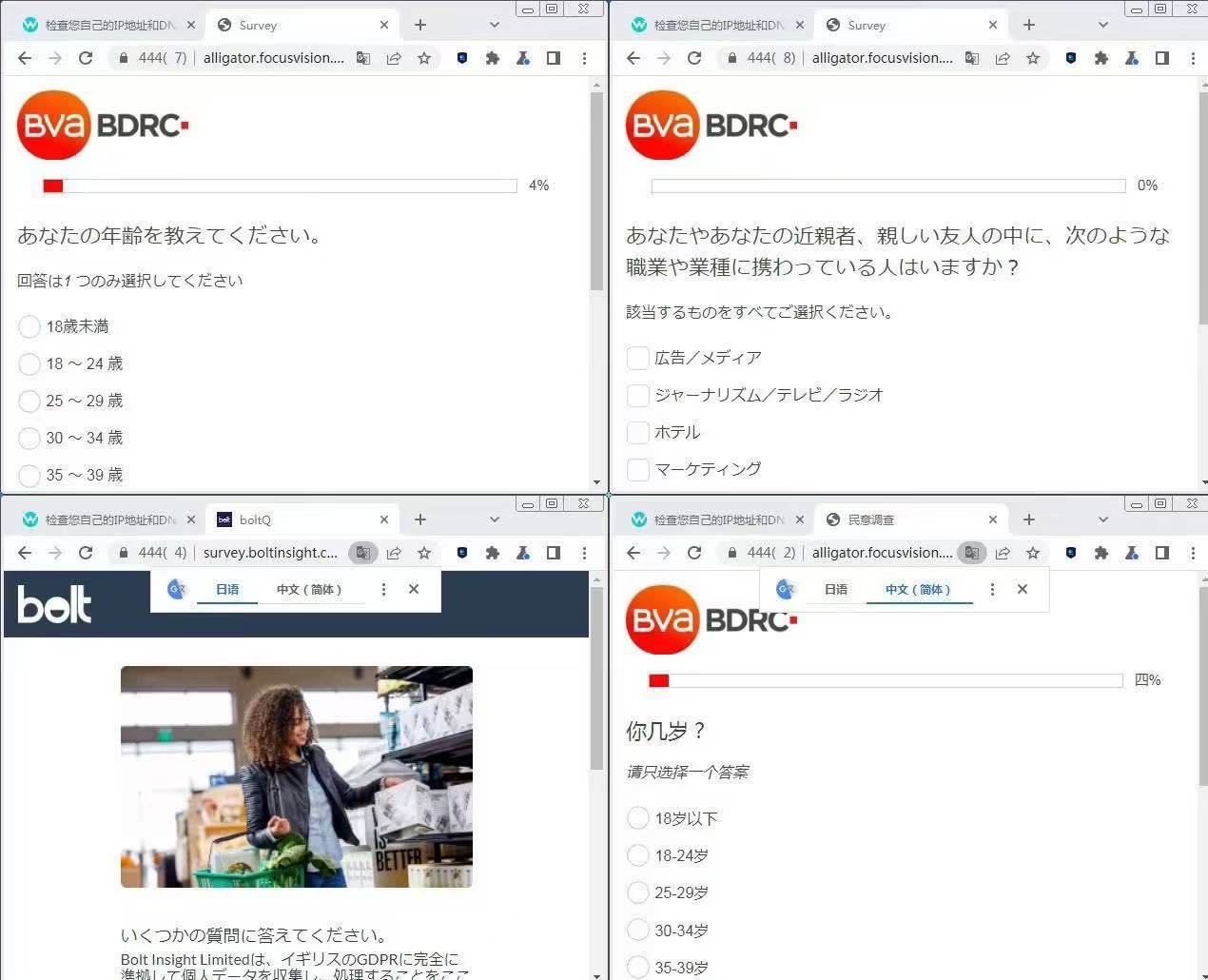Click address bar in boltQ window
Screen dimensions: 1208x980
tap(270, 553)
